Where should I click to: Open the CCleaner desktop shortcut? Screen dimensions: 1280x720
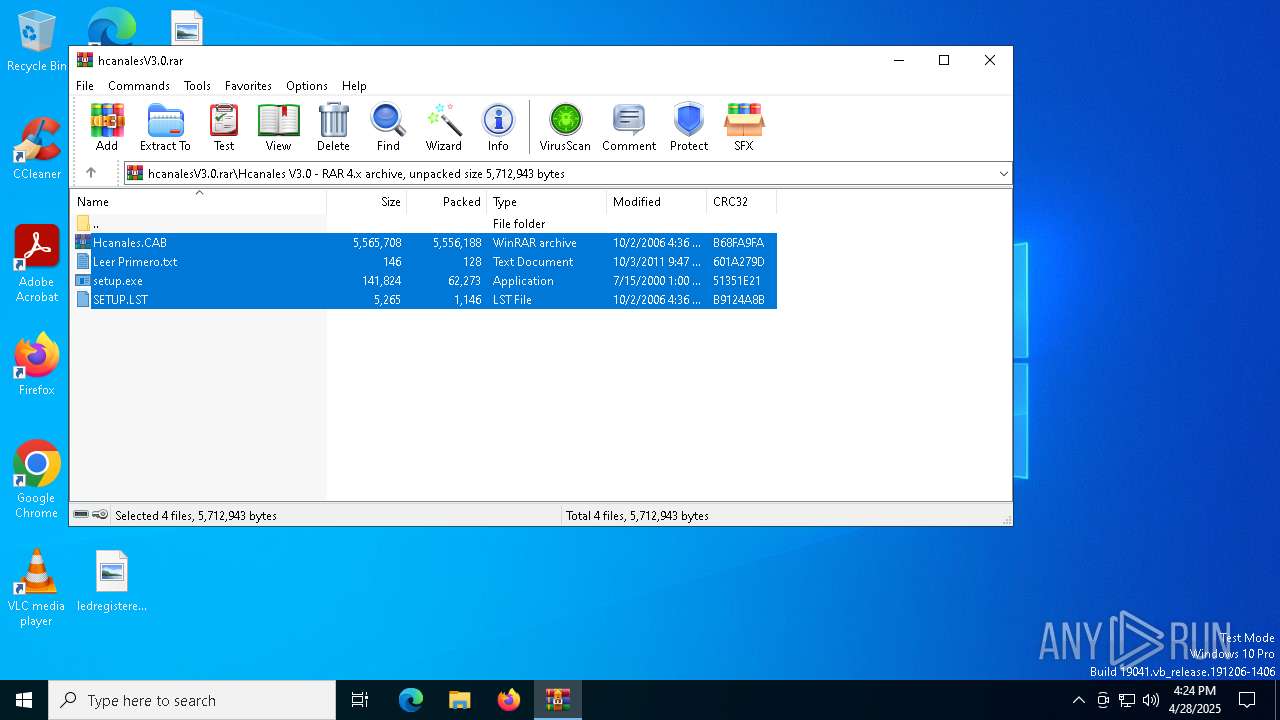[37, 148]
